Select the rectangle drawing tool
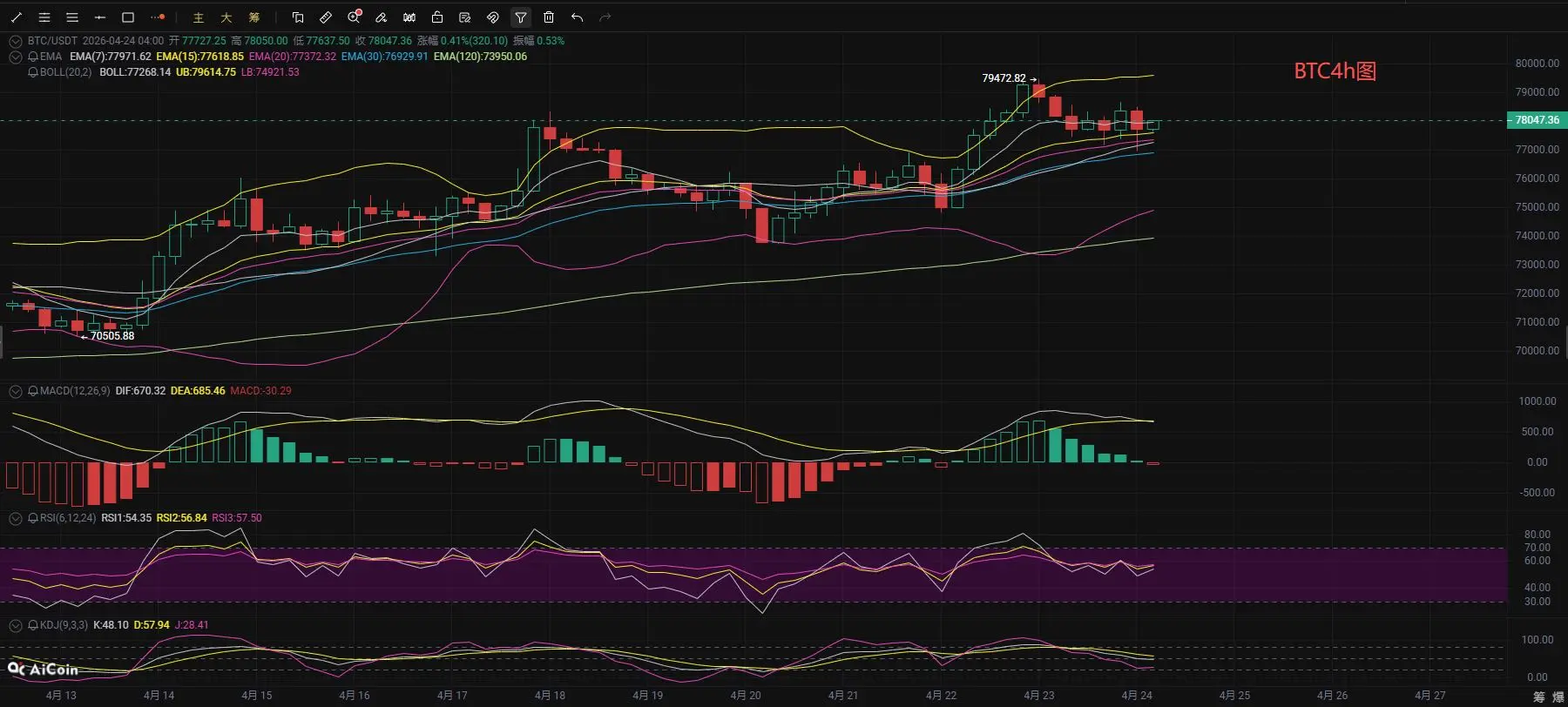This screenshot has width=1568, height=707. point(128,17)
